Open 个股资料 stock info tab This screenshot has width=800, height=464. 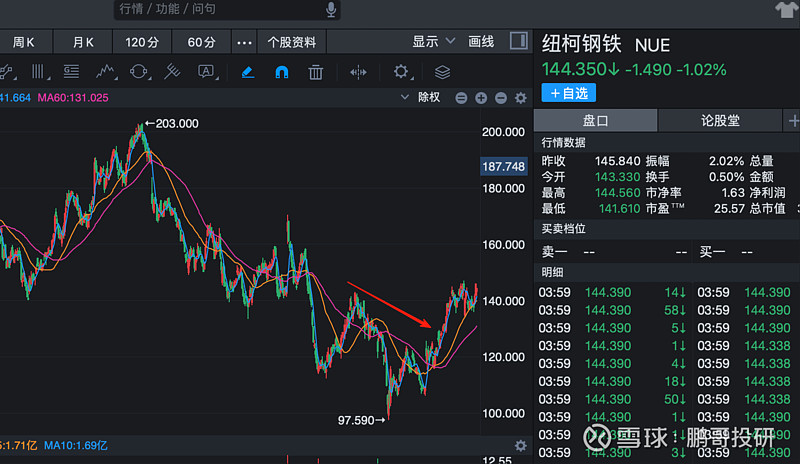(x=292, y=42)
